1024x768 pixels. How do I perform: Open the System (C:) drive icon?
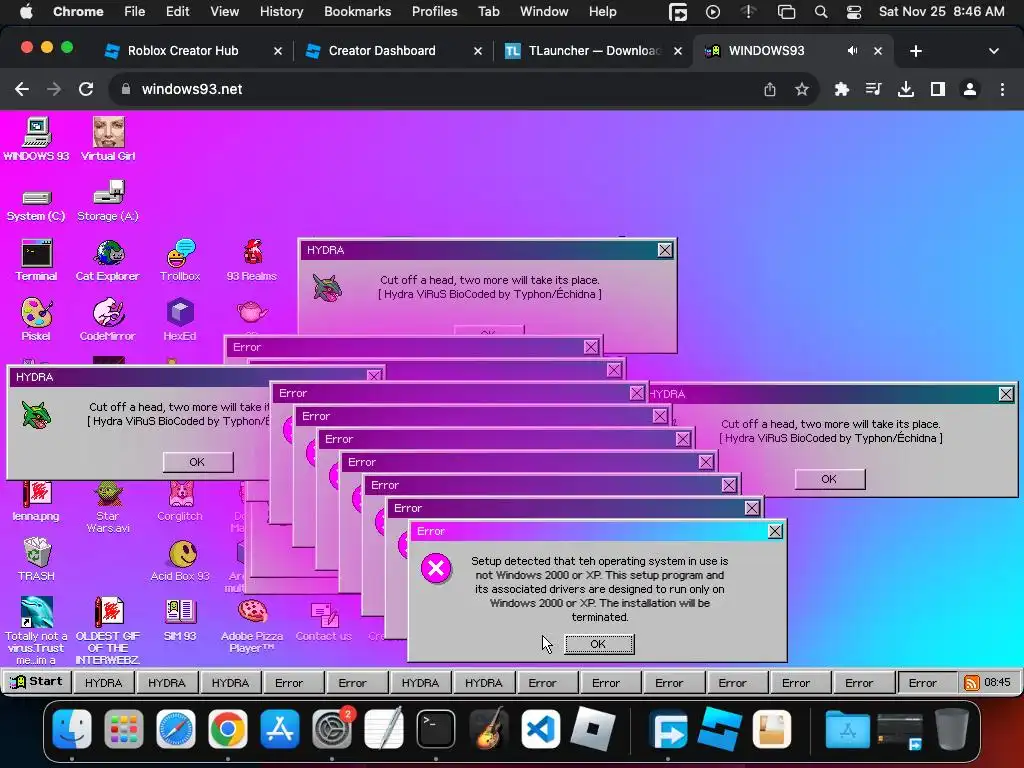pyautogui.click(x=36, y=205)
